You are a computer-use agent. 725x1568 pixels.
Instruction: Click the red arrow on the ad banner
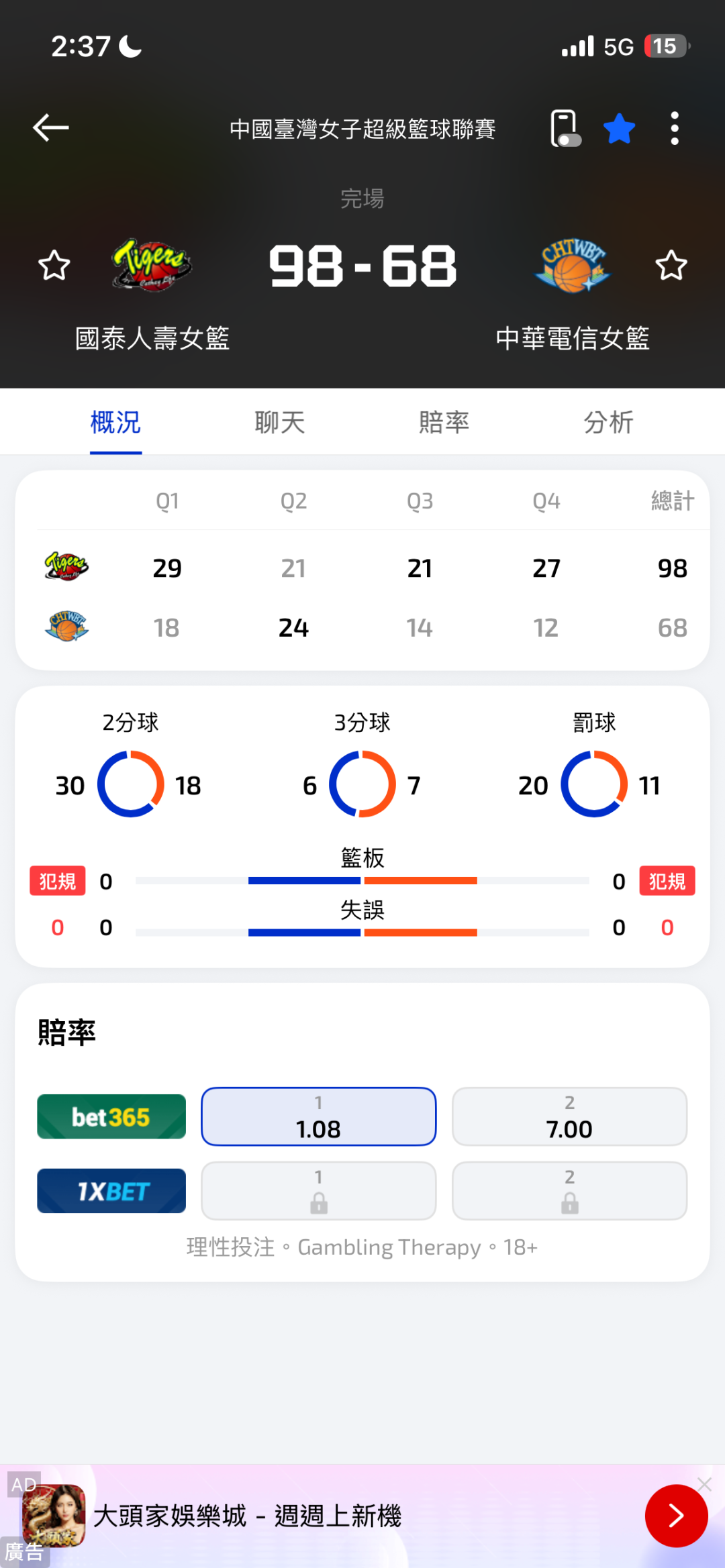coord(676,1516)
